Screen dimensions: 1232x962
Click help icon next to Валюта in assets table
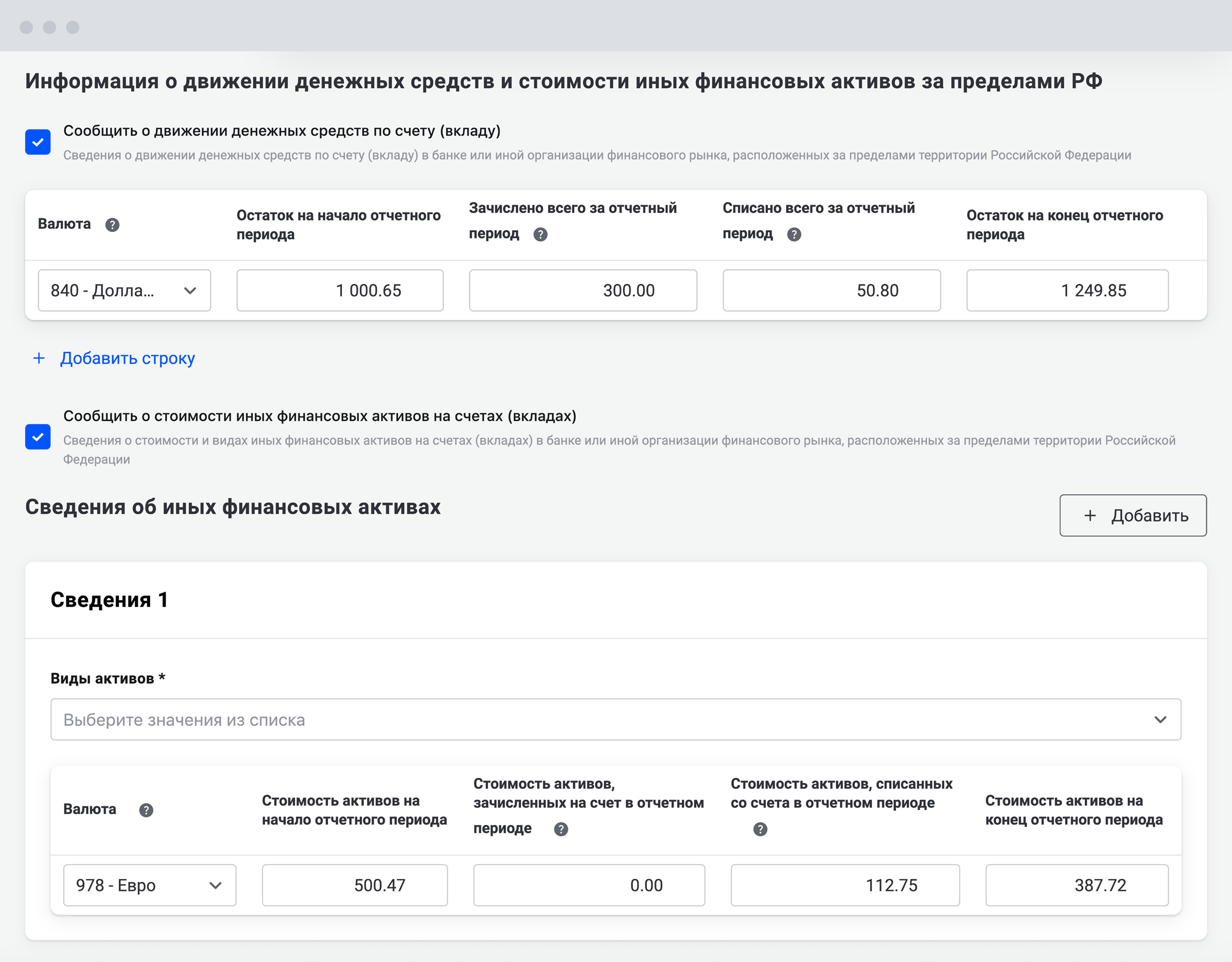coord(146,810)
